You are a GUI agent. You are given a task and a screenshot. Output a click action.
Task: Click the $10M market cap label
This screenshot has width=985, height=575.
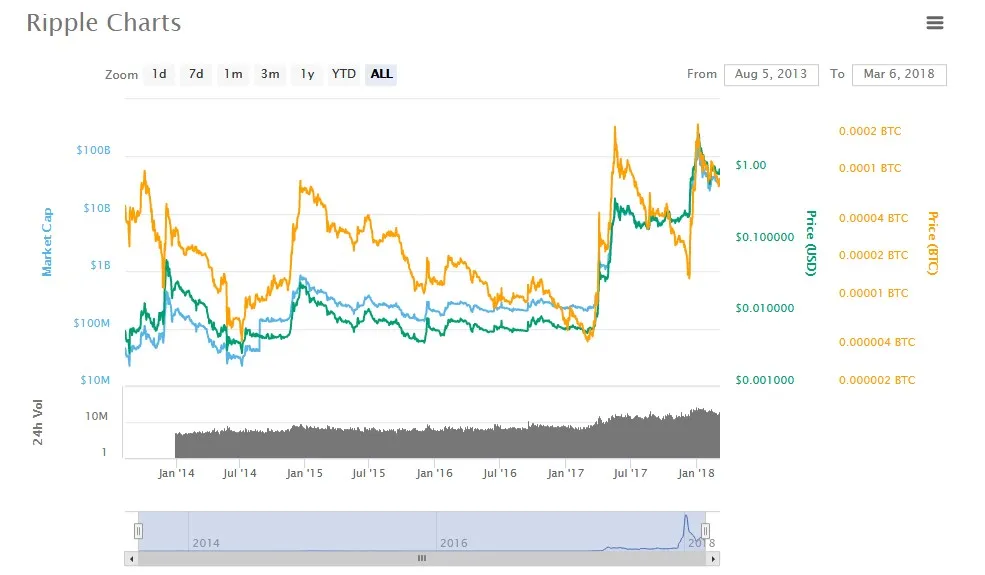pos(95,380)
